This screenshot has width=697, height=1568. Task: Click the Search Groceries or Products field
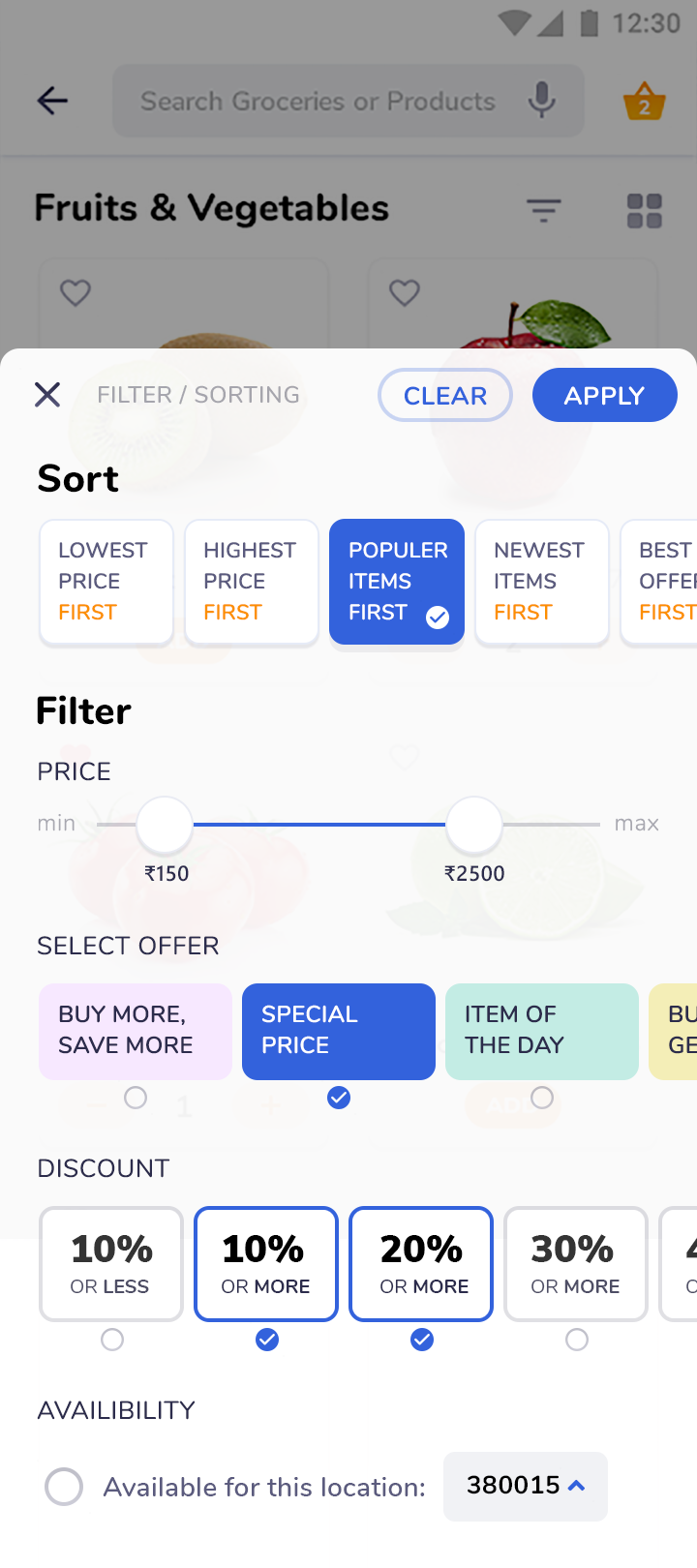point(318,101)
